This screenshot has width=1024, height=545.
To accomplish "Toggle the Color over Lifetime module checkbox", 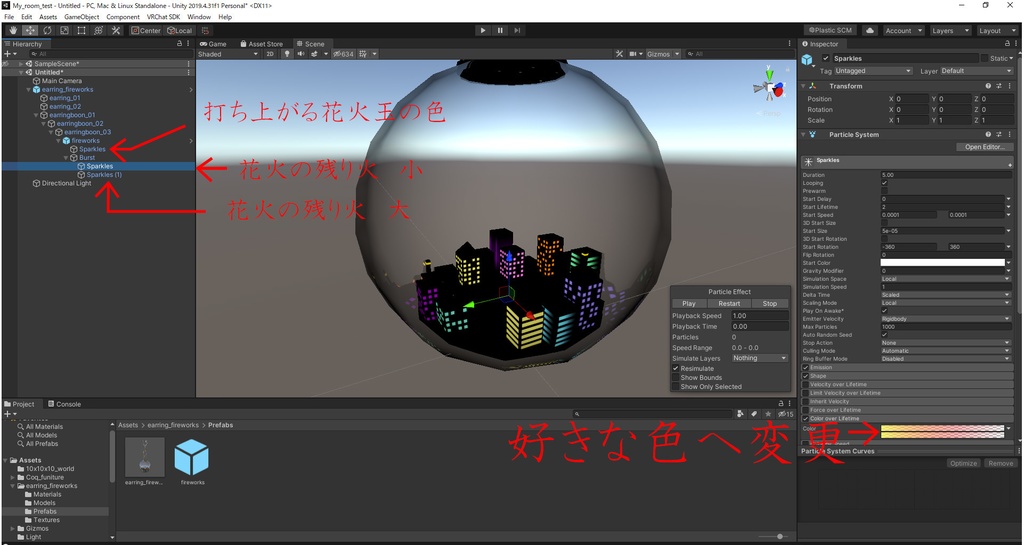I will tap(805, 418).
